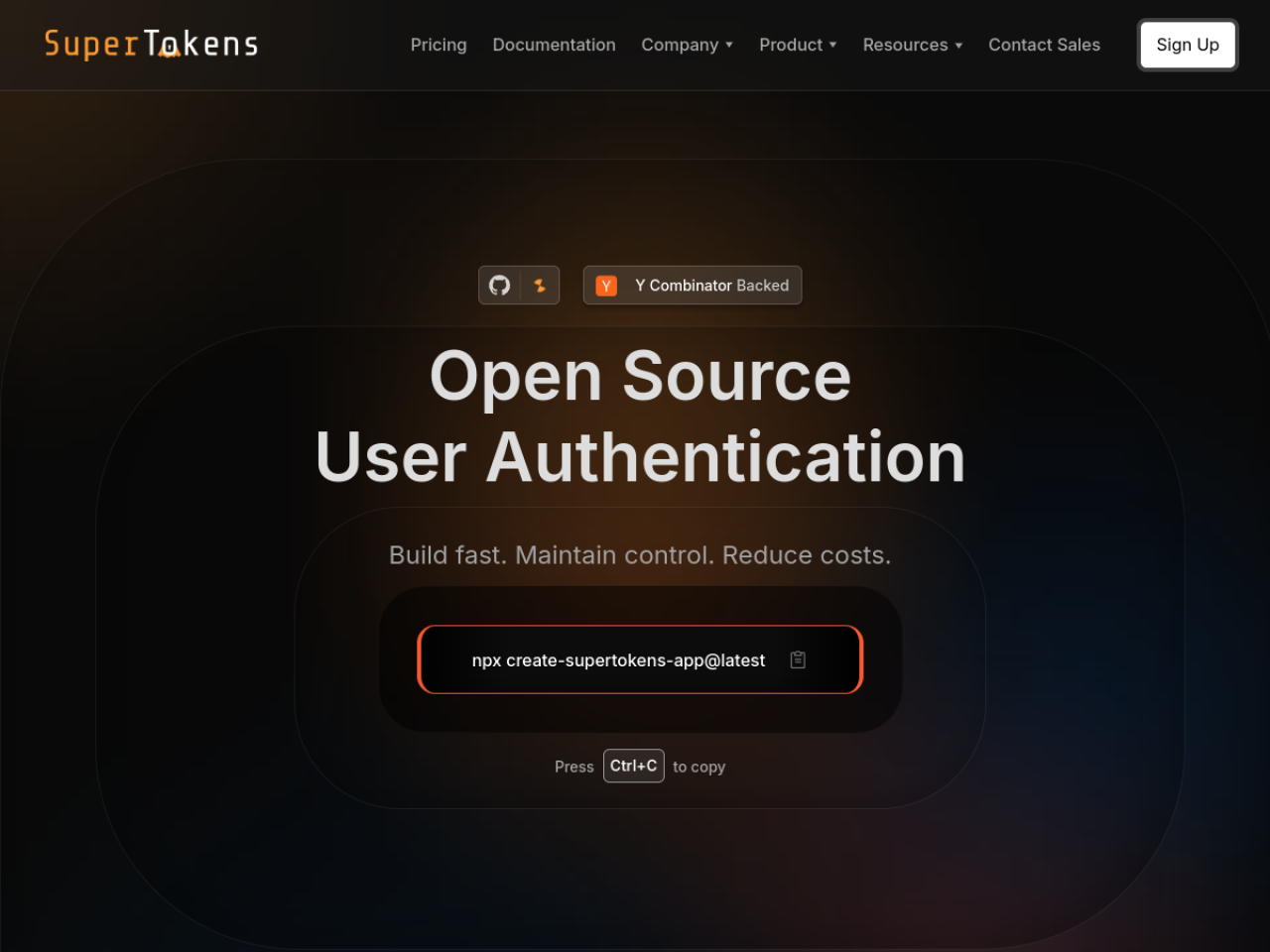Click the orange SuperTokens badge icon
1270x952 pixels.
coord(540,286)
